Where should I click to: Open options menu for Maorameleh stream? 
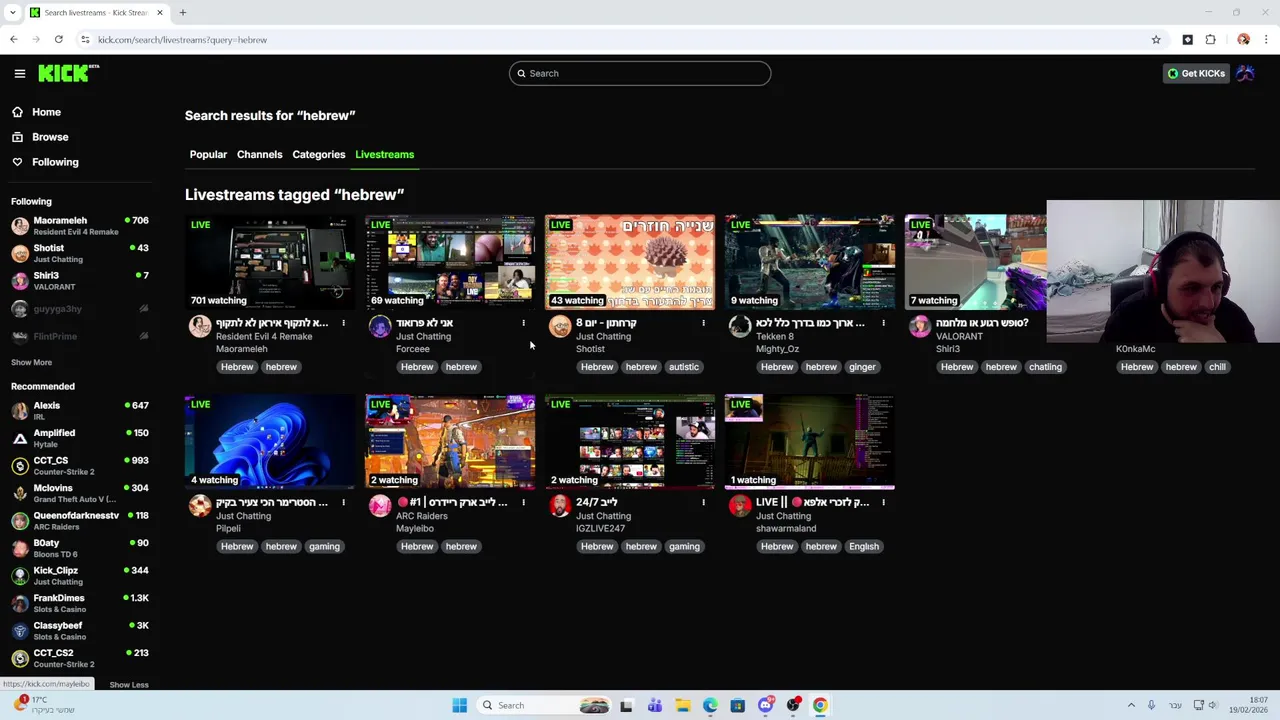point(343,323)
